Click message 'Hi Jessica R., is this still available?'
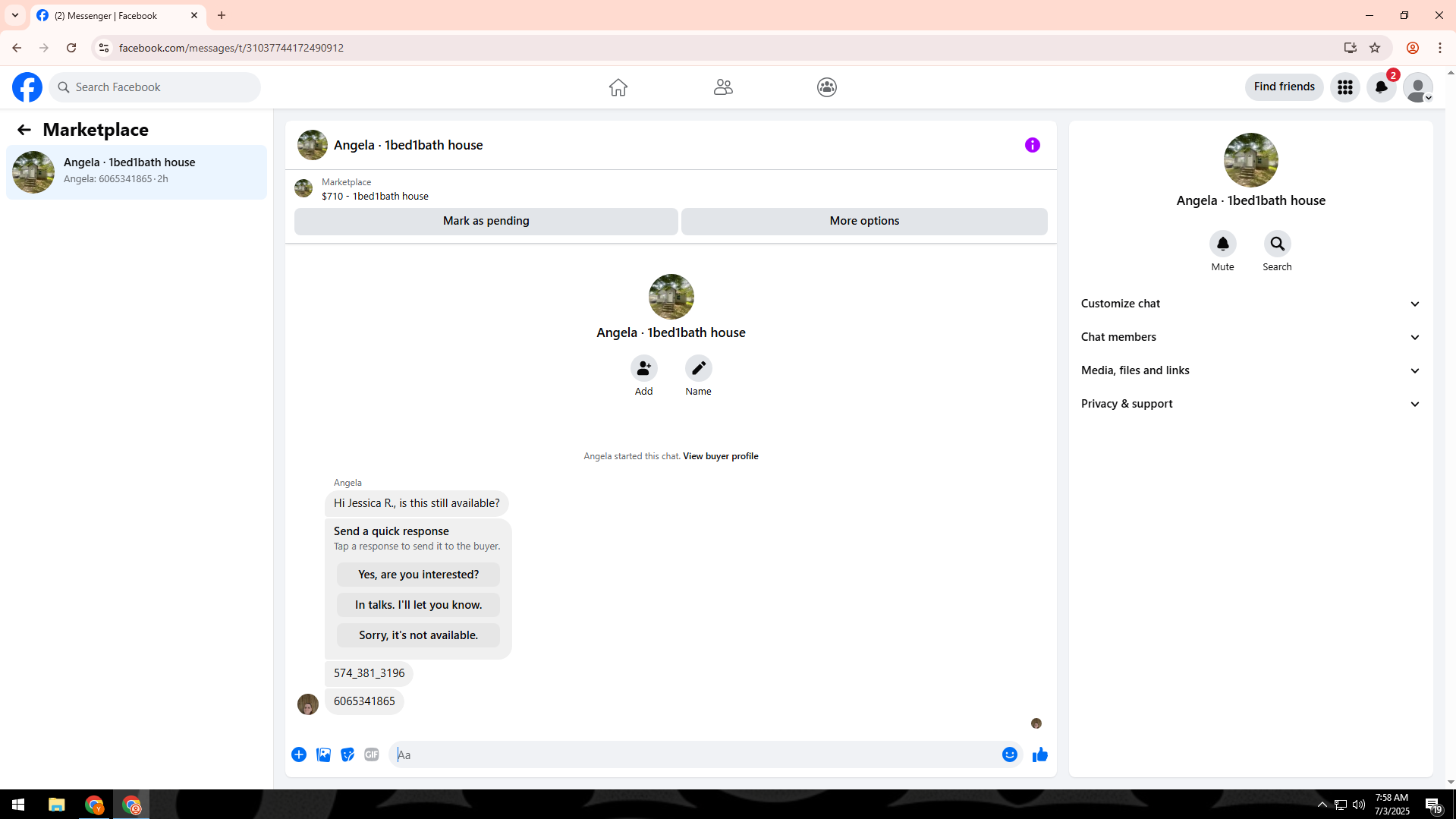The image size is (1456, 819). [x=417, y=503]
